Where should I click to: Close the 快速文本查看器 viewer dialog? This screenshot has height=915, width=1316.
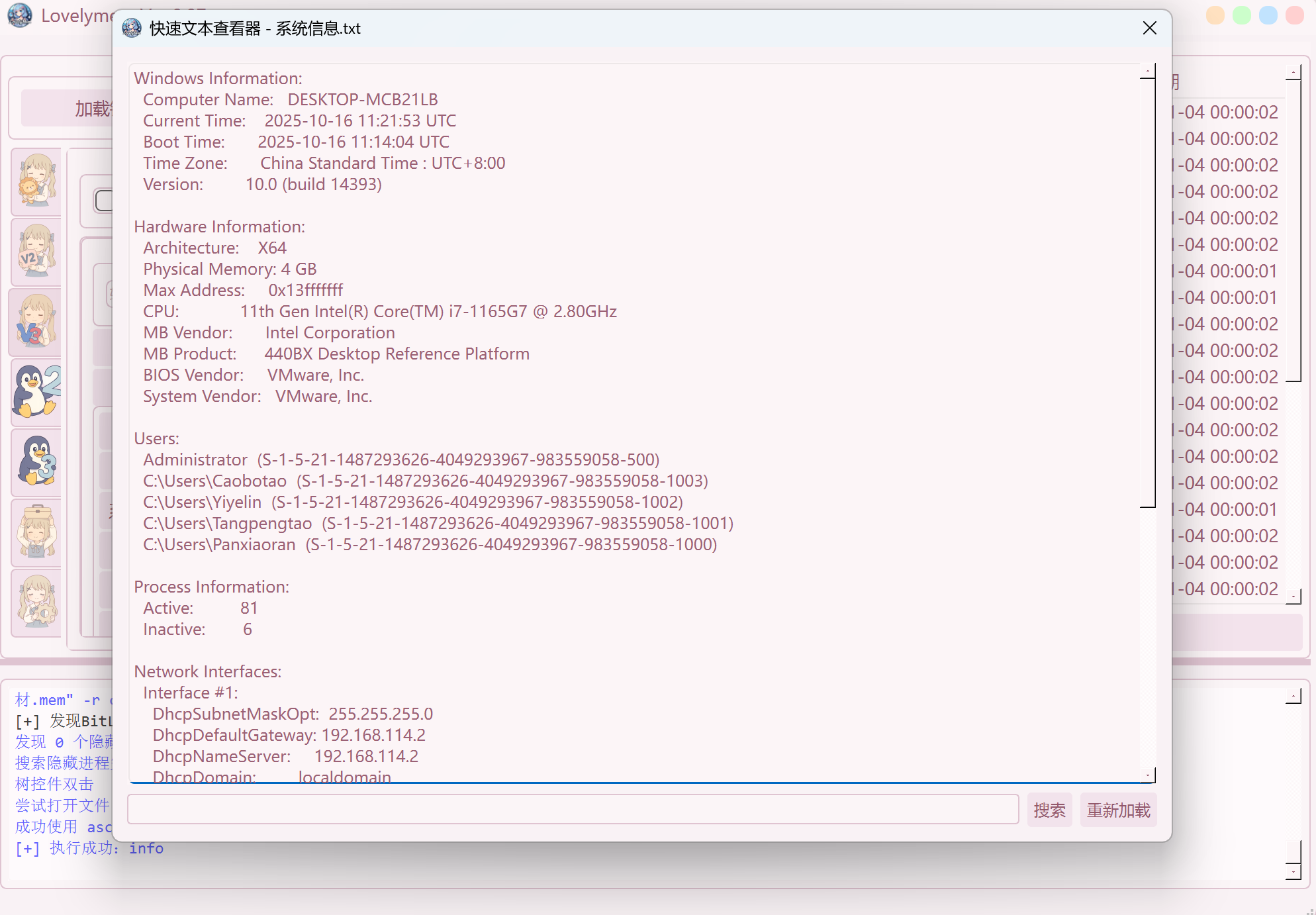pyautogui.click(x=1150, y=28)
